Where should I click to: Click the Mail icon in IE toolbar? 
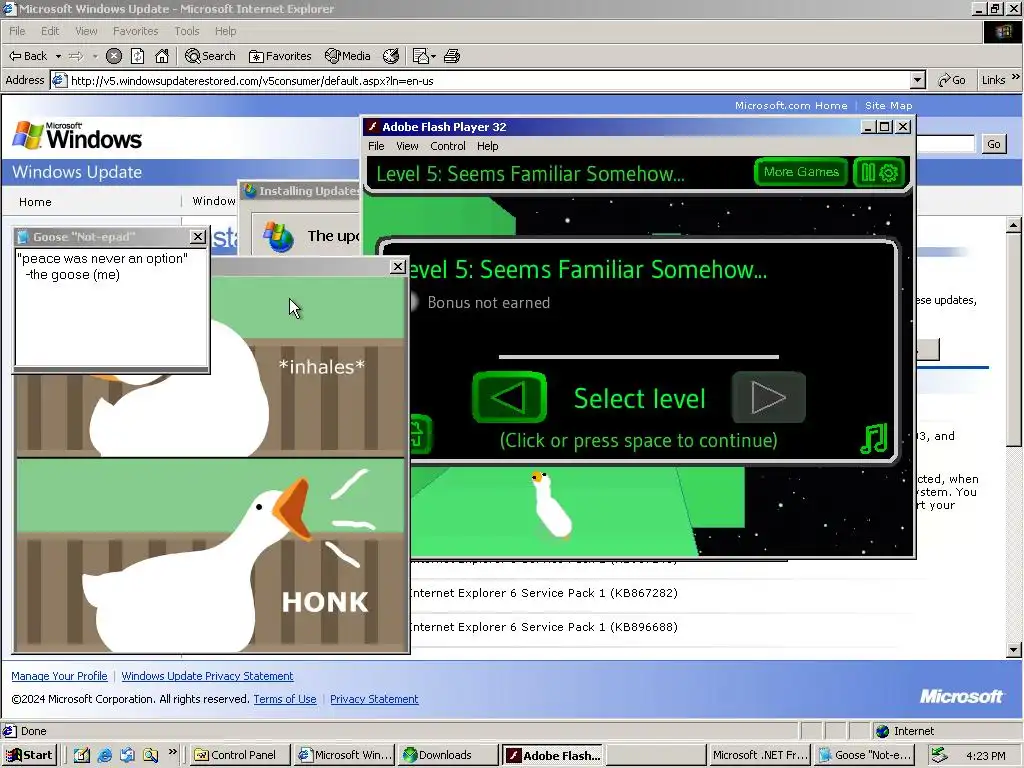(420, 56)
